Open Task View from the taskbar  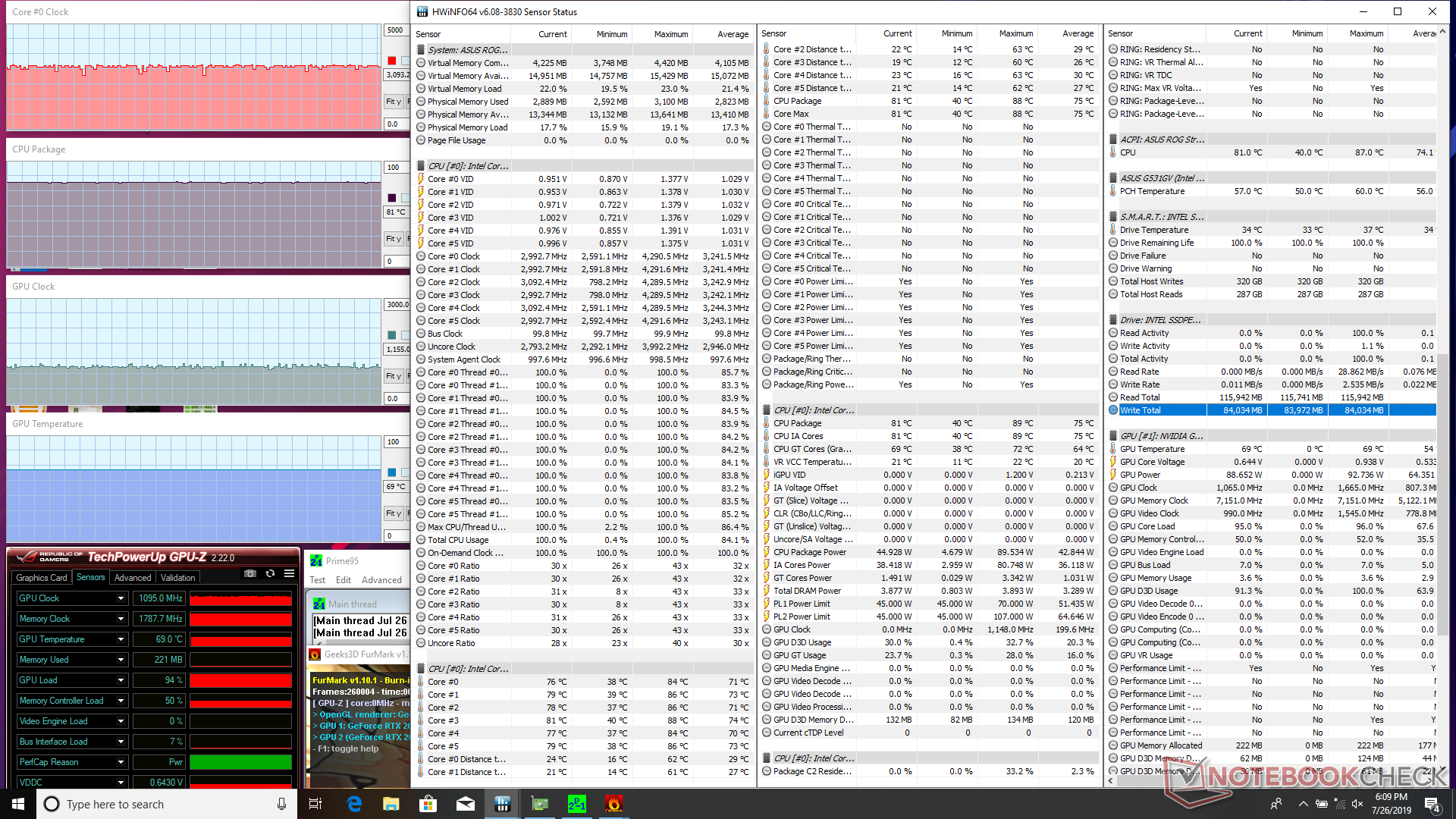(315, 804)
